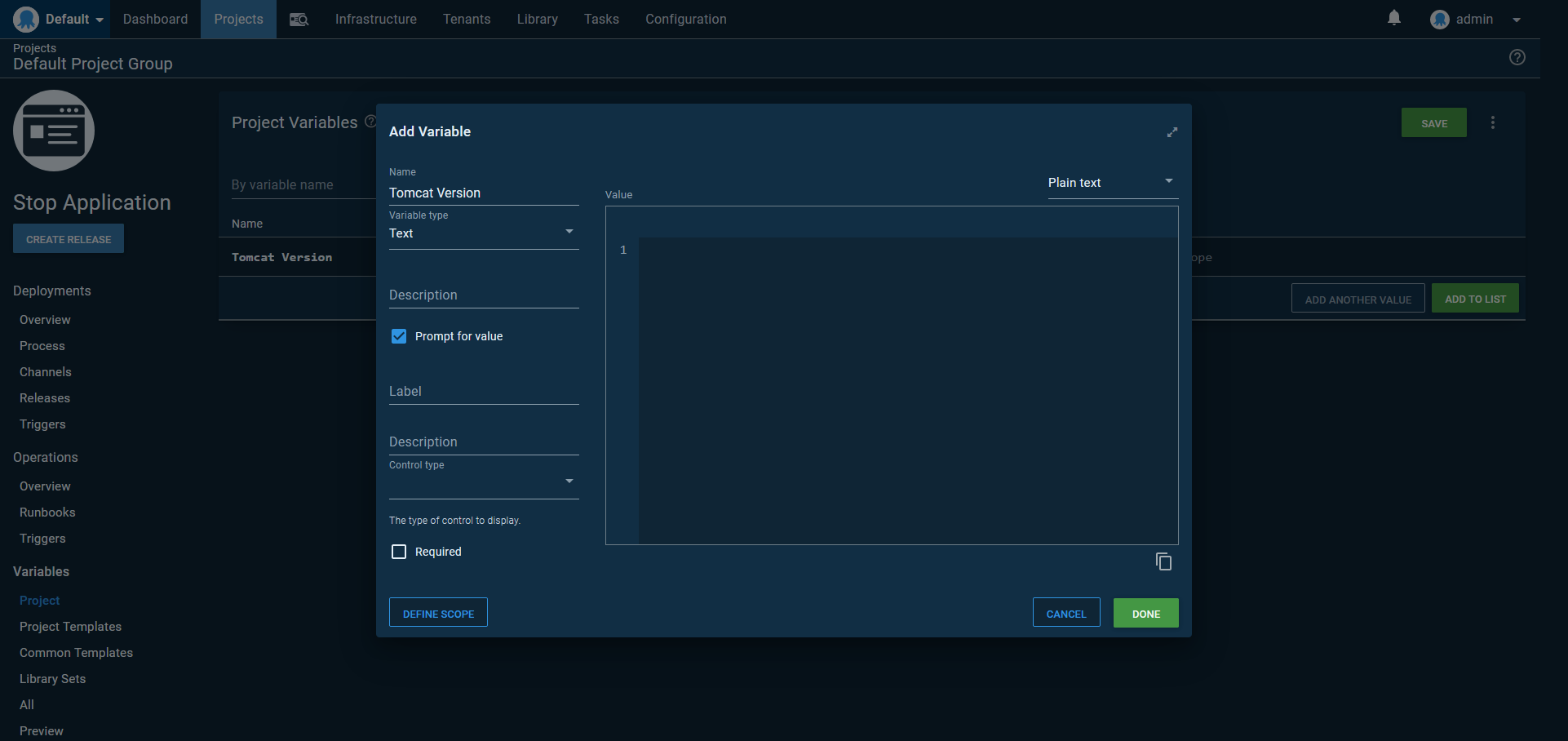Open the page help question mark icon

point(1517,57)
